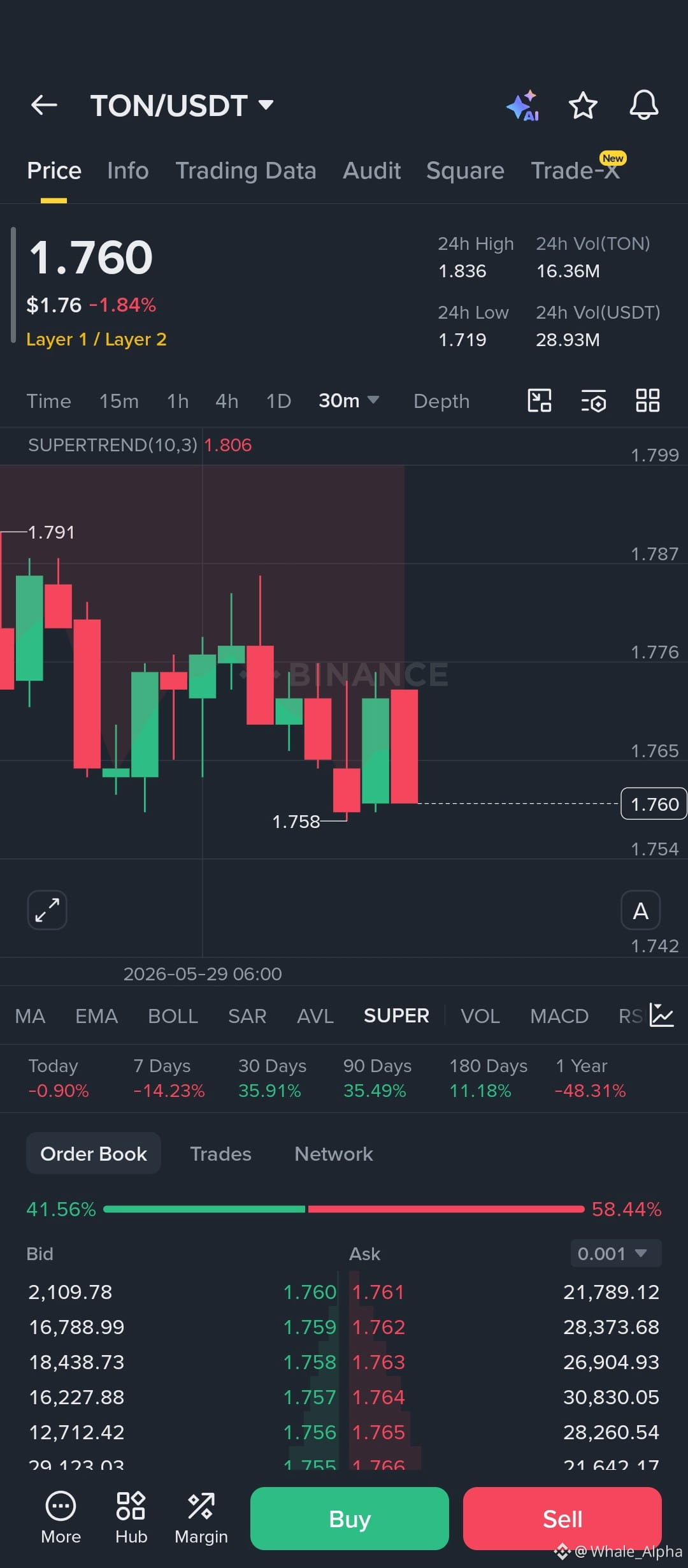Open the indicator chart icon
The image size is (688, 1568).
point(661,1015)
